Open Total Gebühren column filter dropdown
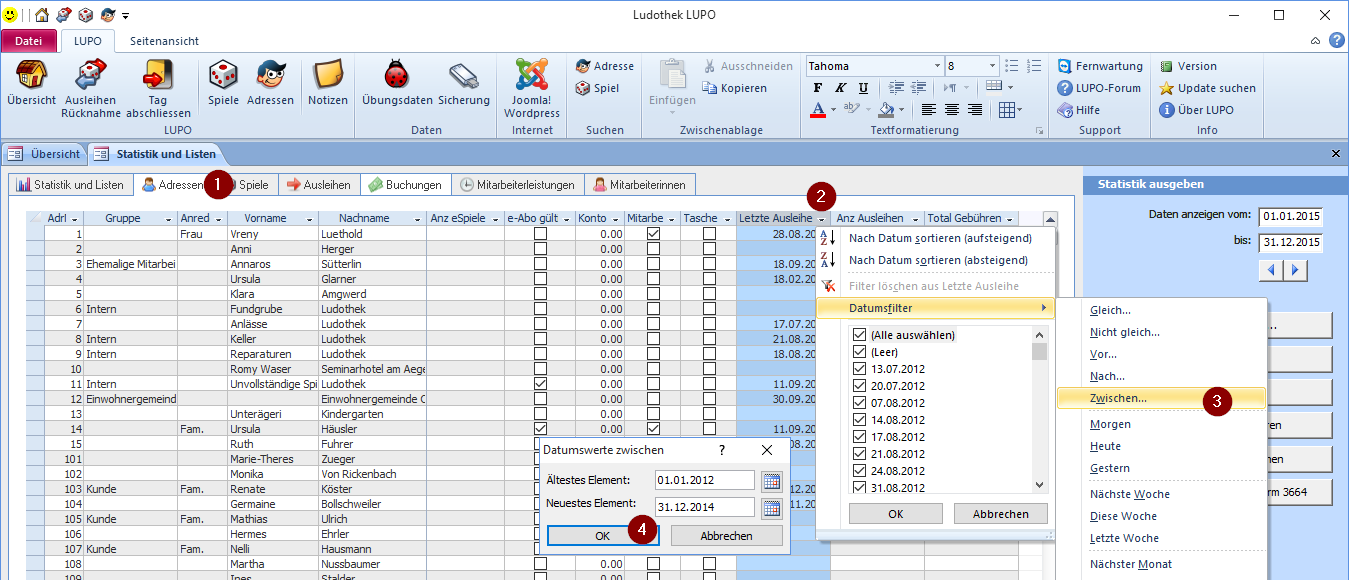The image size is (1349, 580). click(x=1010, y=219)
